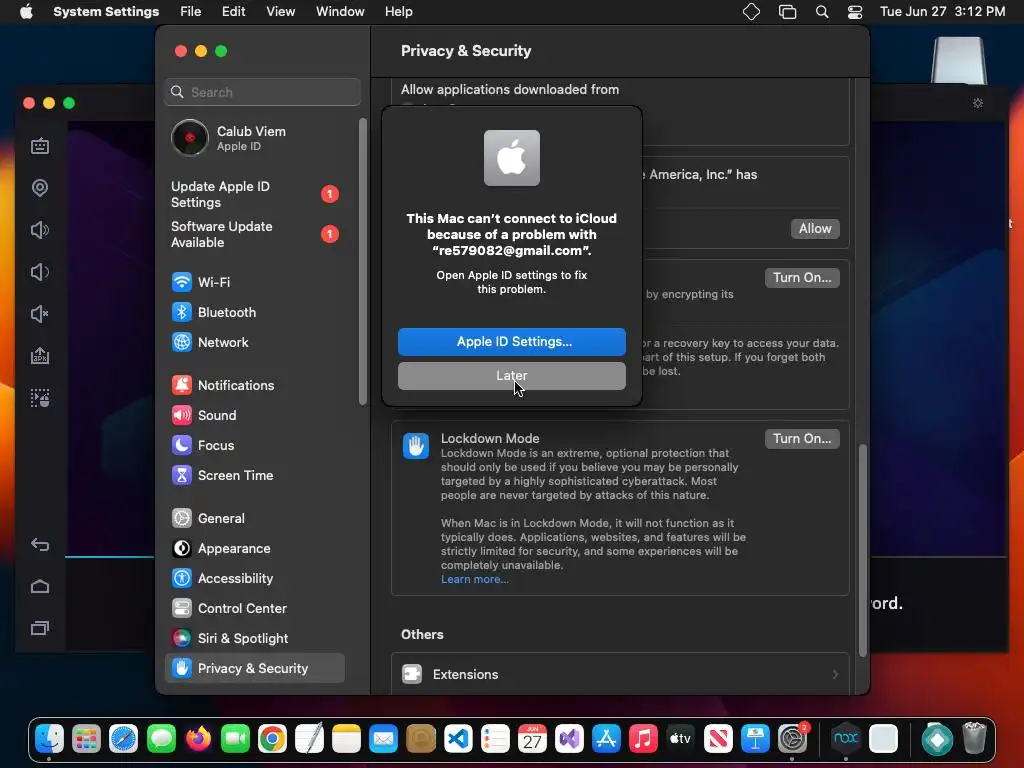1024x768 pixels.
Task: Open the File menu
Action: click(x=191, y=12)
